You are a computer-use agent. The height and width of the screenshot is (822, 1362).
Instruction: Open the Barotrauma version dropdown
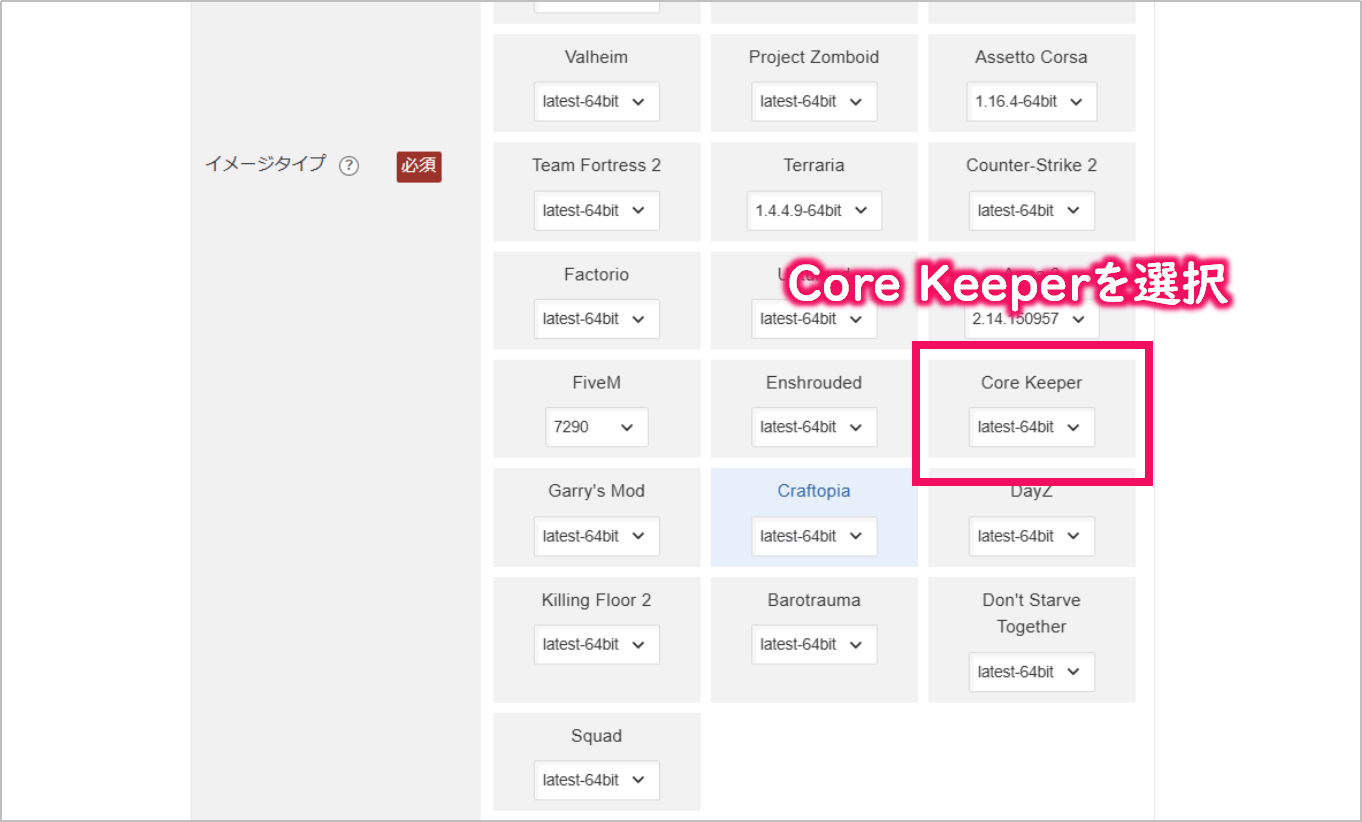click(x=814, y=644)
